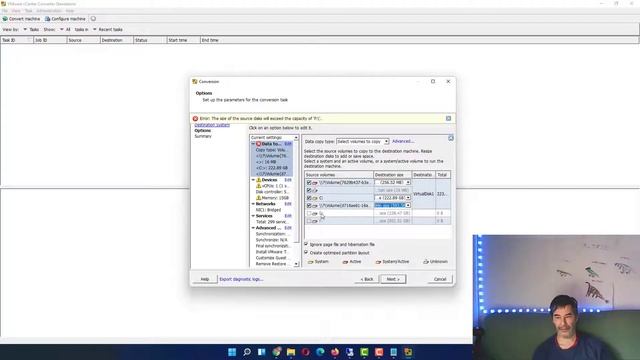Click Next to continue the conversion

click(393, 279)
